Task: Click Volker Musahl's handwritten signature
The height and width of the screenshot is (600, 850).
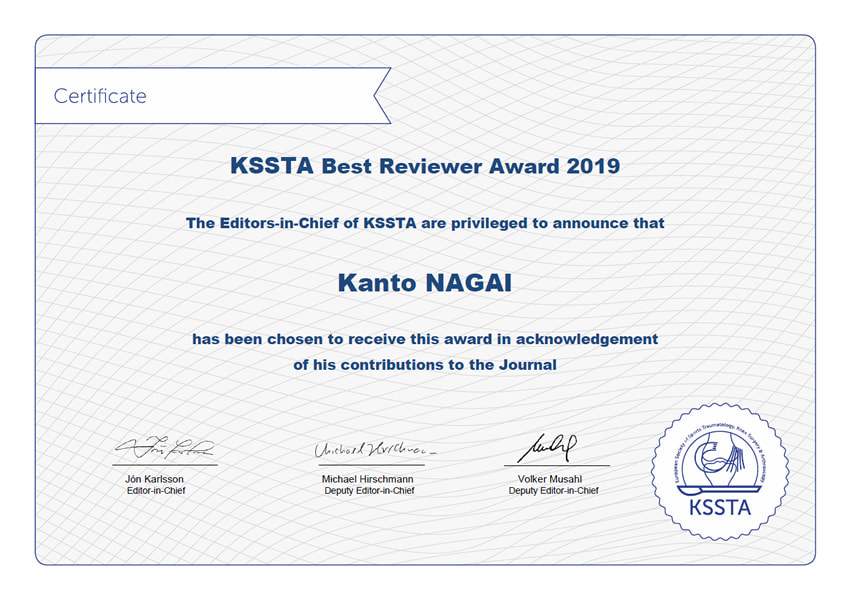Action: [547, 448]
